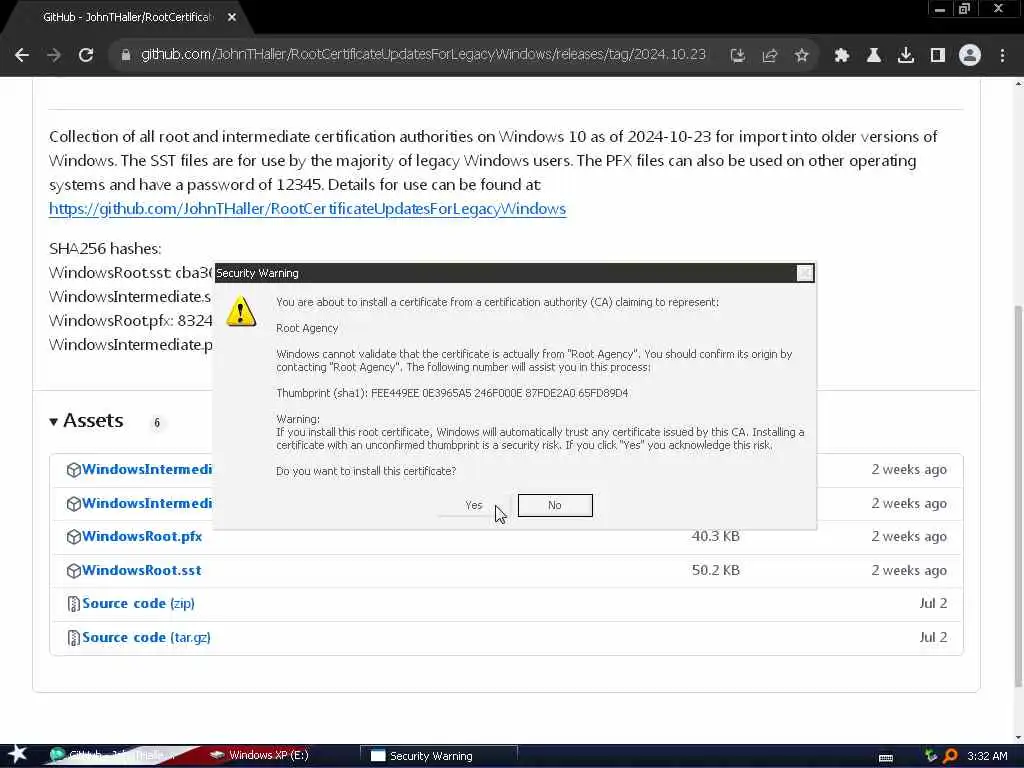Open the Extensions puzzle icon

842,56
